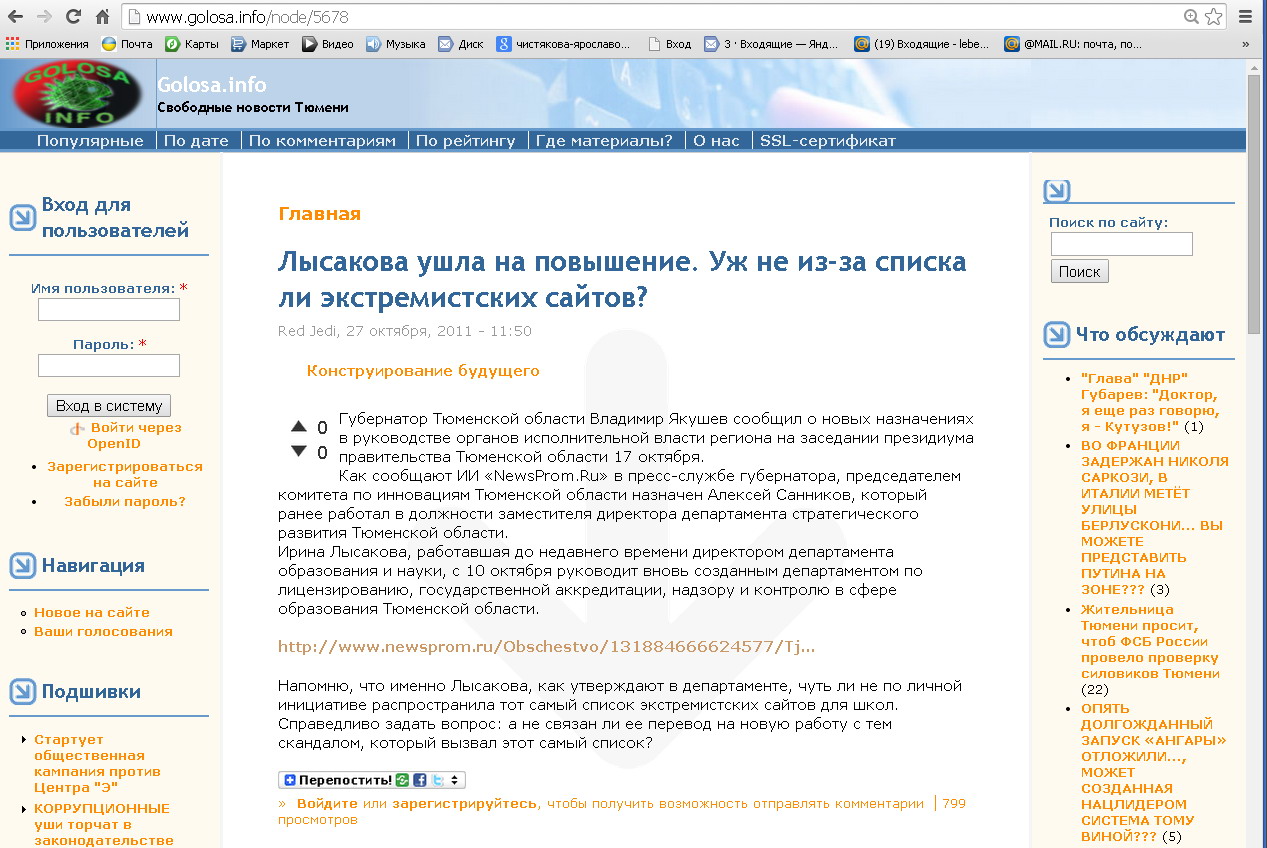Viewport: 1267px width, 848px height.
Task: Open the Забыли пароль? link
Action: [125, 502]
